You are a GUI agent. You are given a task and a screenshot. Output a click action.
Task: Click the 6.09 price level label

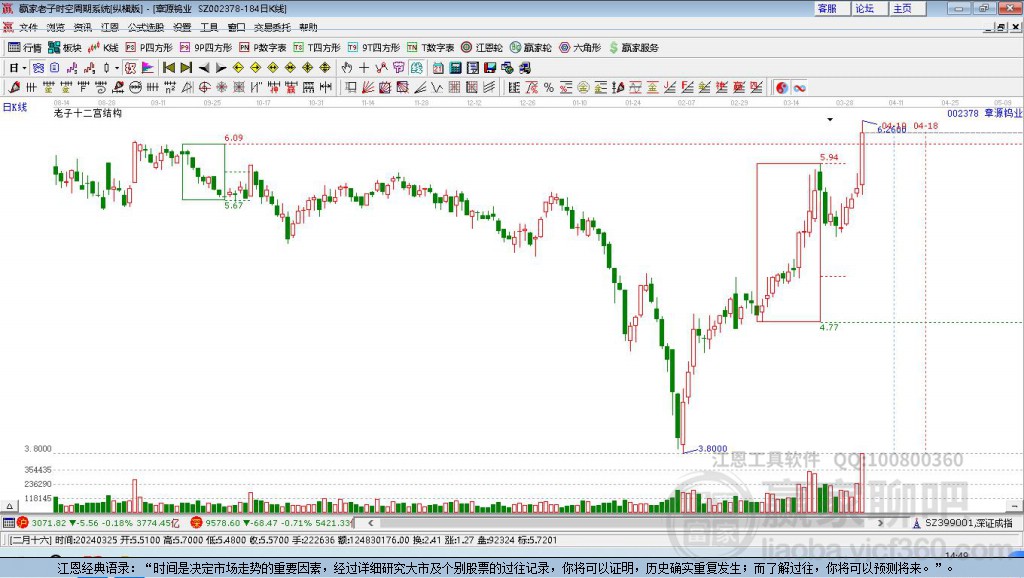pos(234,138)
